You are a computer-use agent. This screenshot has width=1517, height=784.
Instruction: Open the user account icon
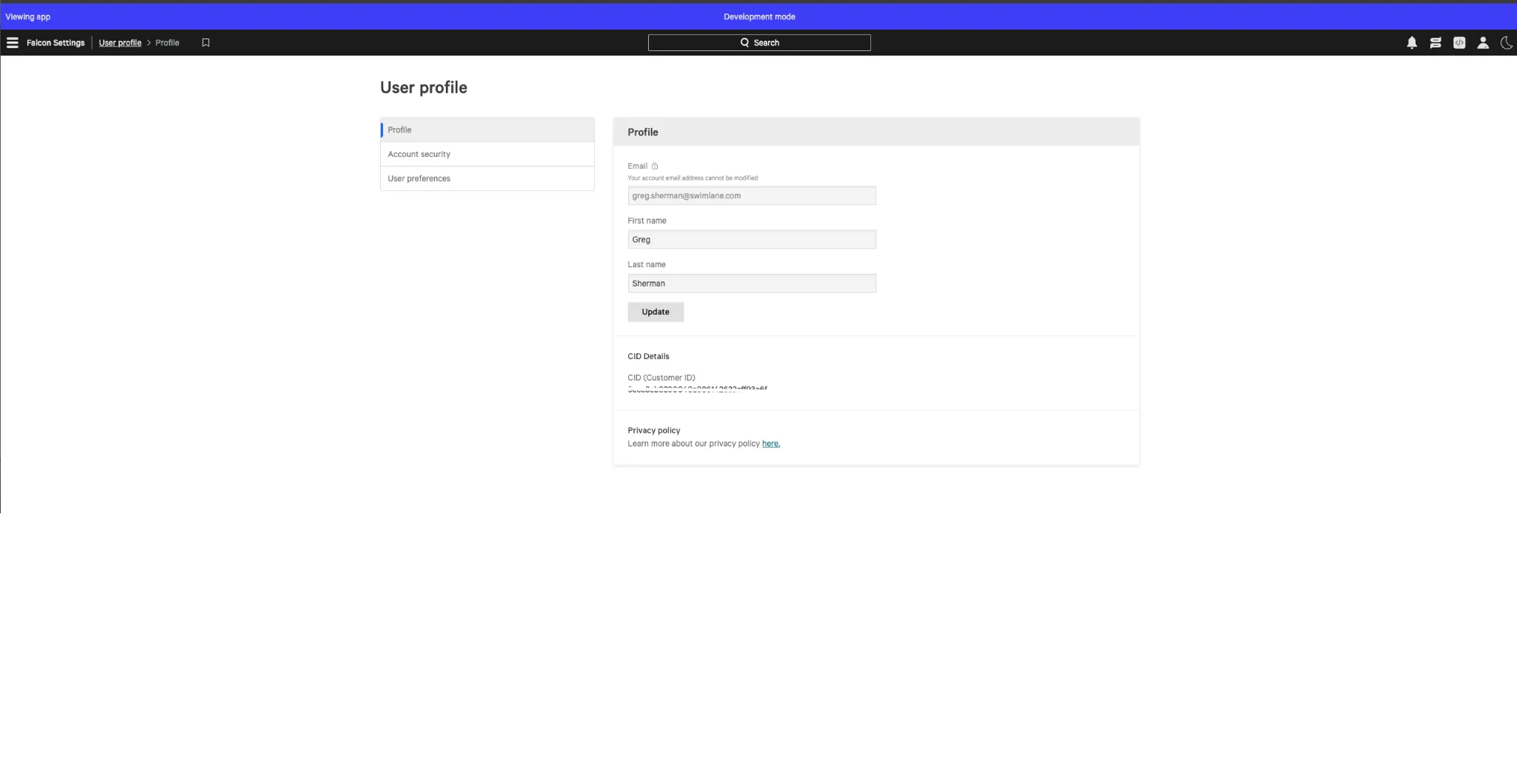[x=1483, y=43]
